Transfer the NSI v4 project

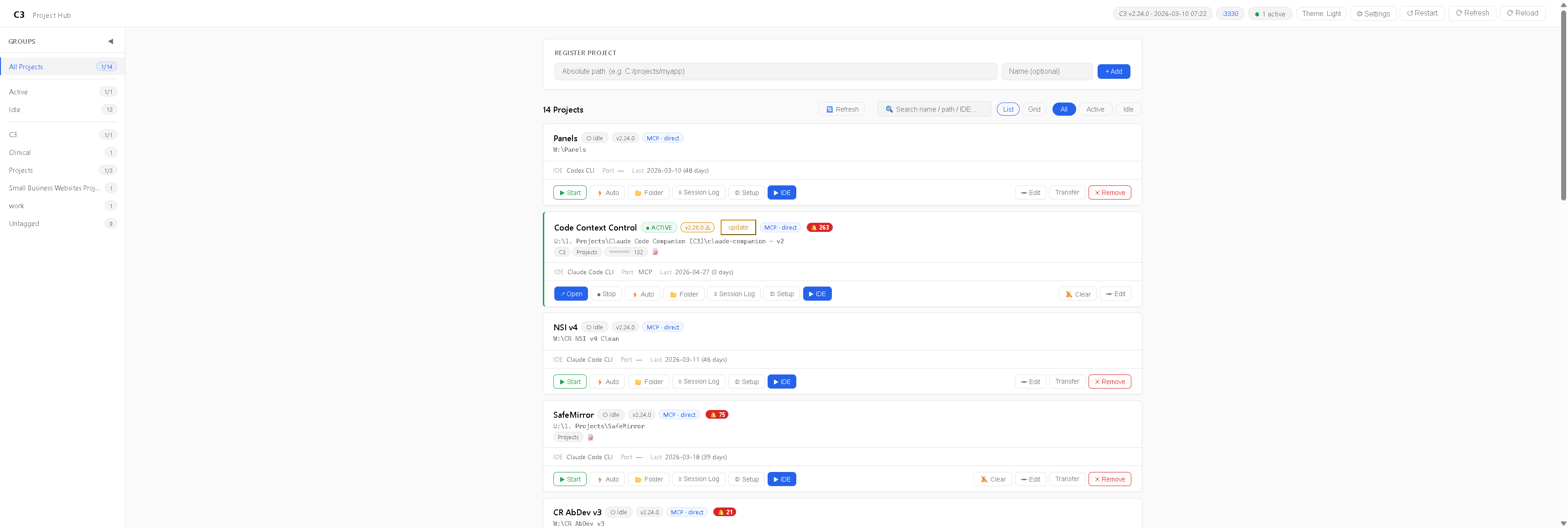pos(1067,382)
